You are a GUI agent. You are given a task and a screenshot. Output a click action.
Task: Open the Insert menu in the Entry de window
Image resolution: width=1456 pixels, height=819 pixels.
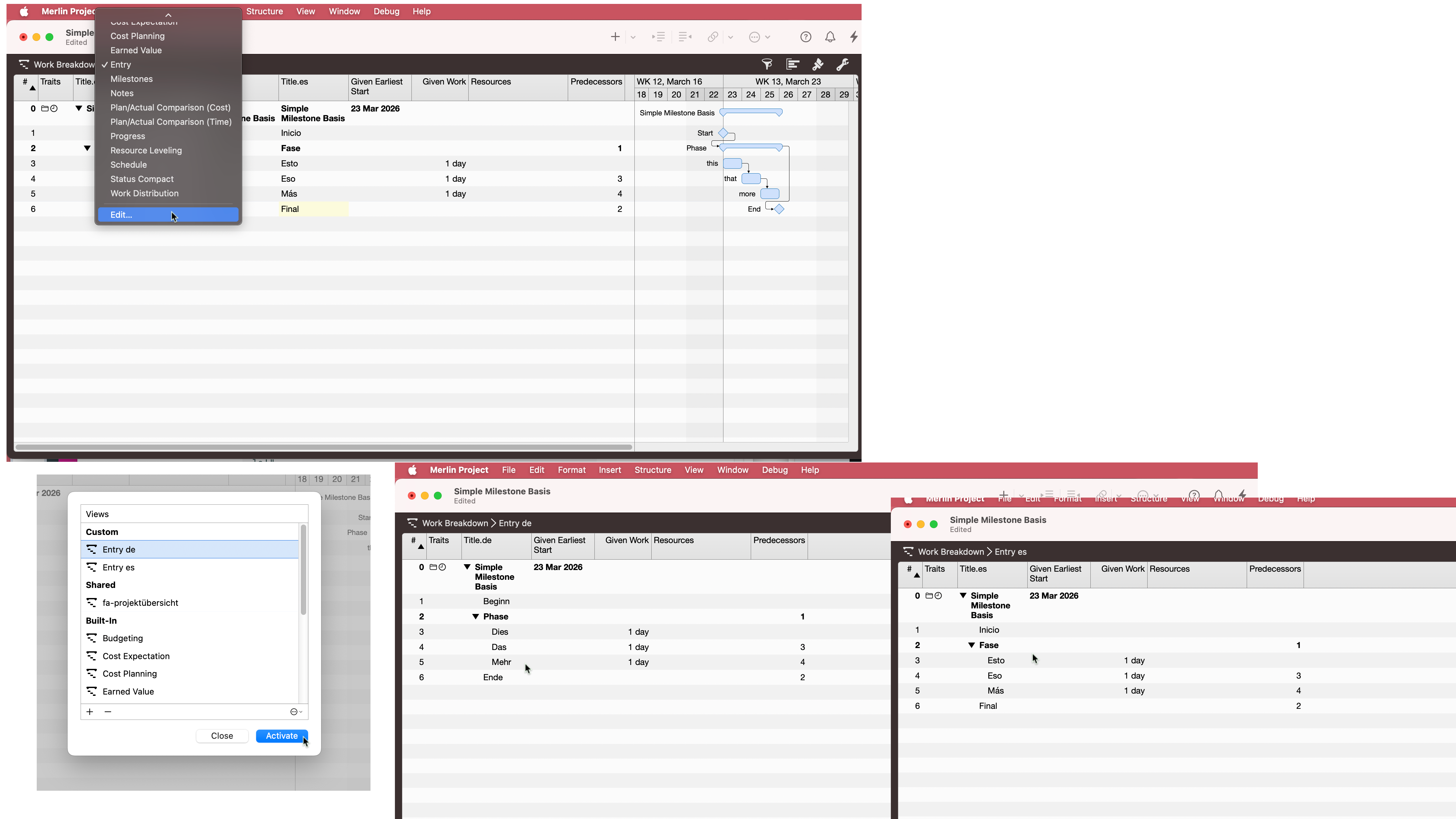coord(609,470)
